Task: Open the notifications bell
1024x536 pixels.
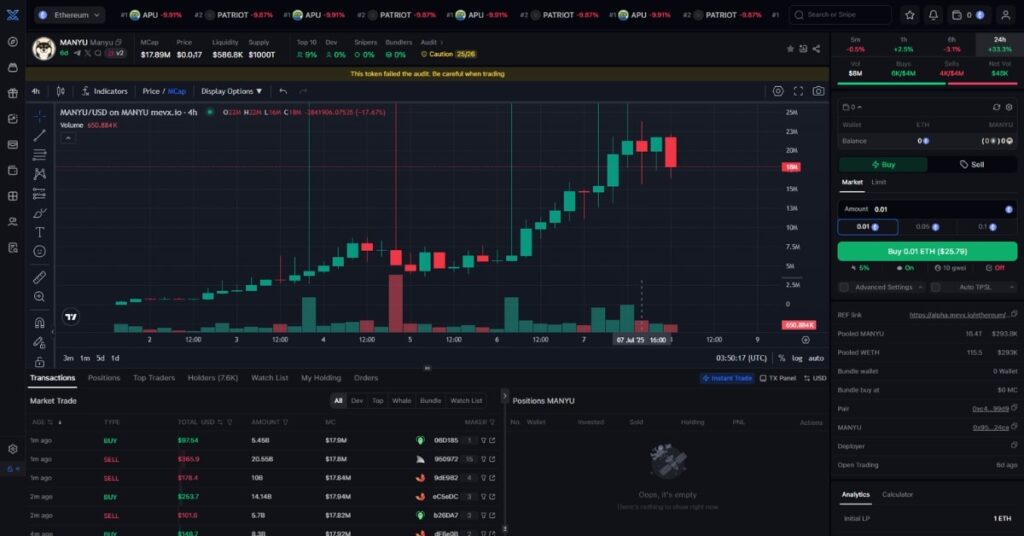Action: coord(933,14)
